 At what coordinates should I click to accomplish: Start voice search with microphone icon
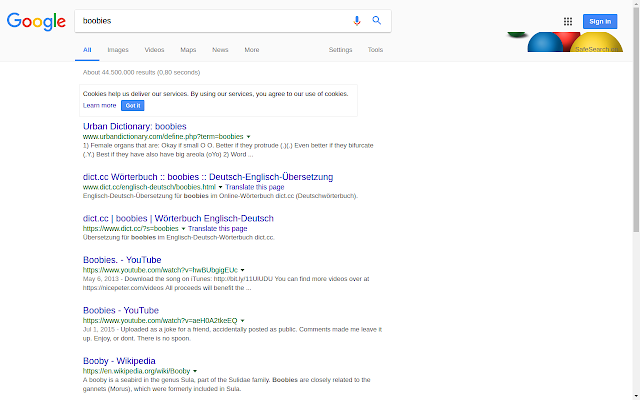(357, 20)
